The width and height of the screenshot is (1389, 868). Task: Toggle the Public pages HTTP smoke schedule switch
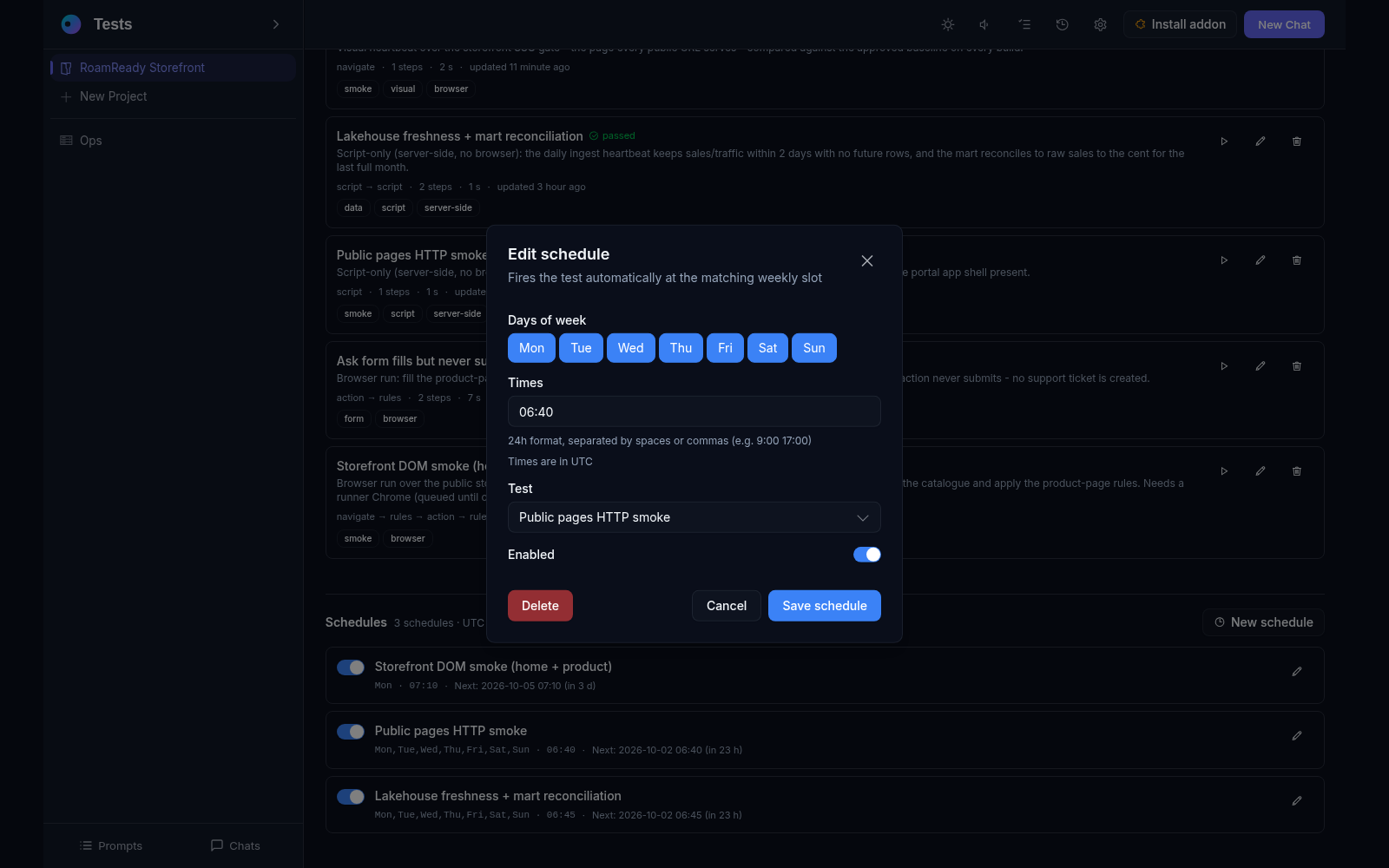pos(351,732)
